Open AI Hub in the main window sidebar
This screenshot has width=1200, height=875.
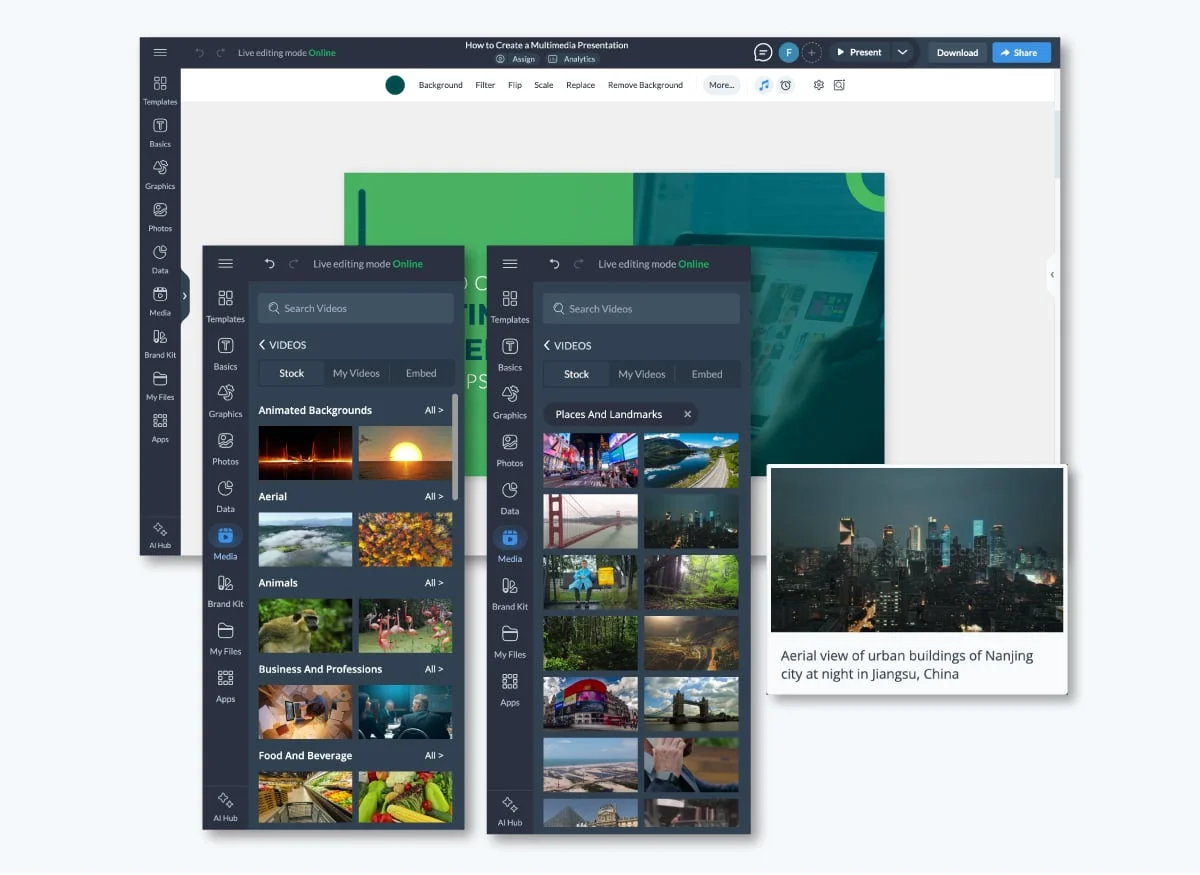tap(160, 534)
